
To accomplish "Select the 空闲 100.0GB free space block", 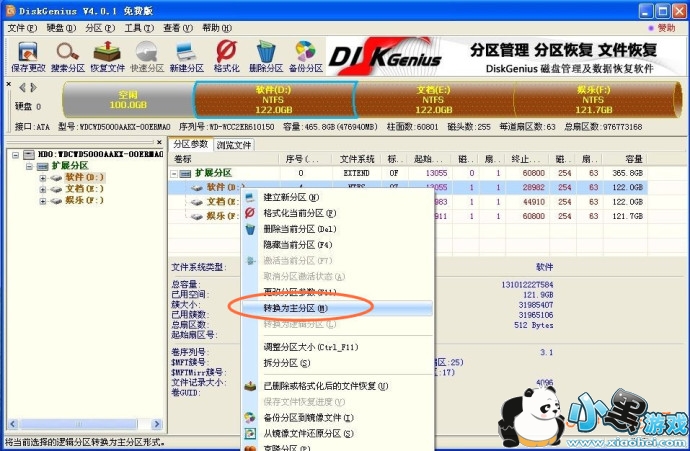I will tap(128, 100).
